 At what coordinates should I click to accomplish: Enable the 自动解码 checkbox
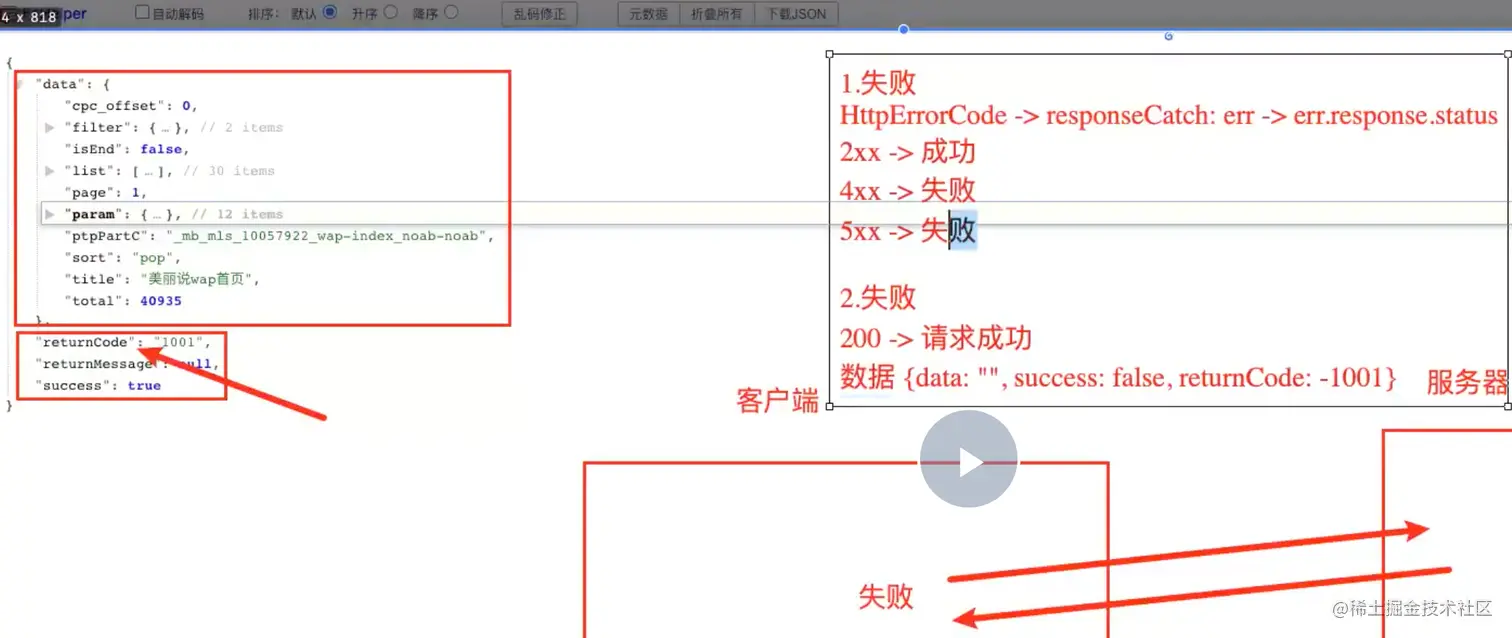coord(142,13)
